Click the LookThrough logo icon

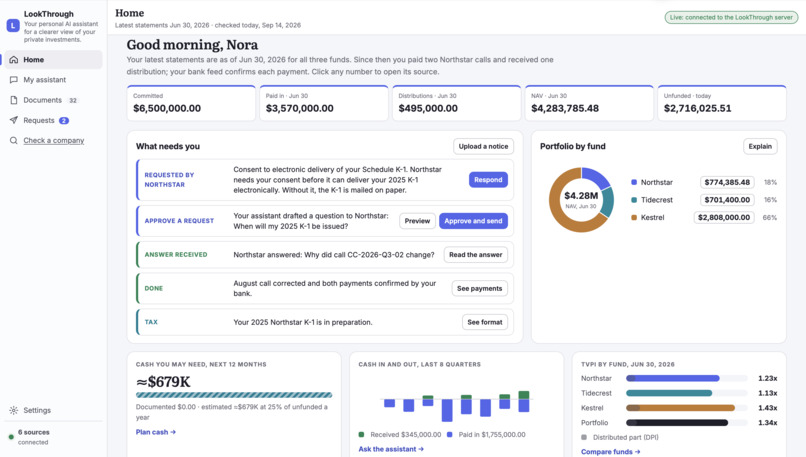(13, 25)
